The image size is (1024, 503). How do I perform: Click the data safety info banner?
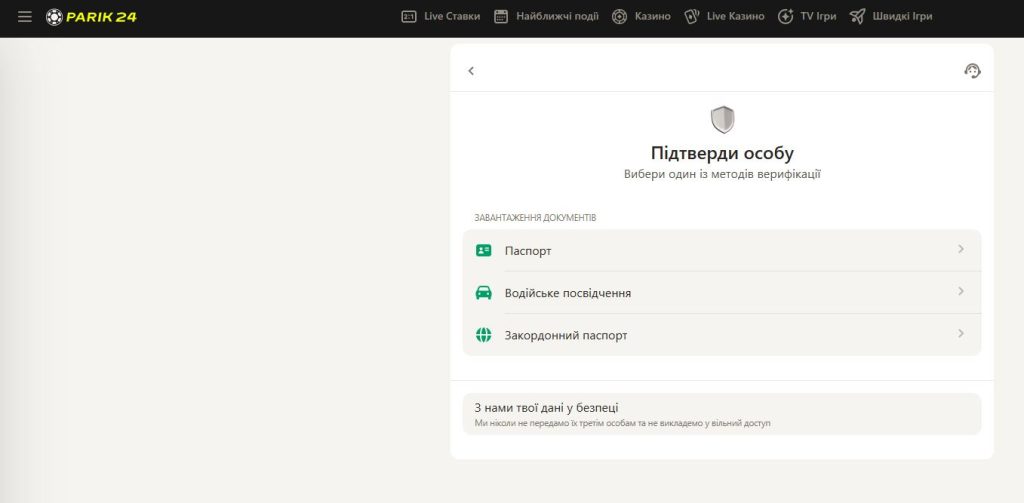pos(721,414)
